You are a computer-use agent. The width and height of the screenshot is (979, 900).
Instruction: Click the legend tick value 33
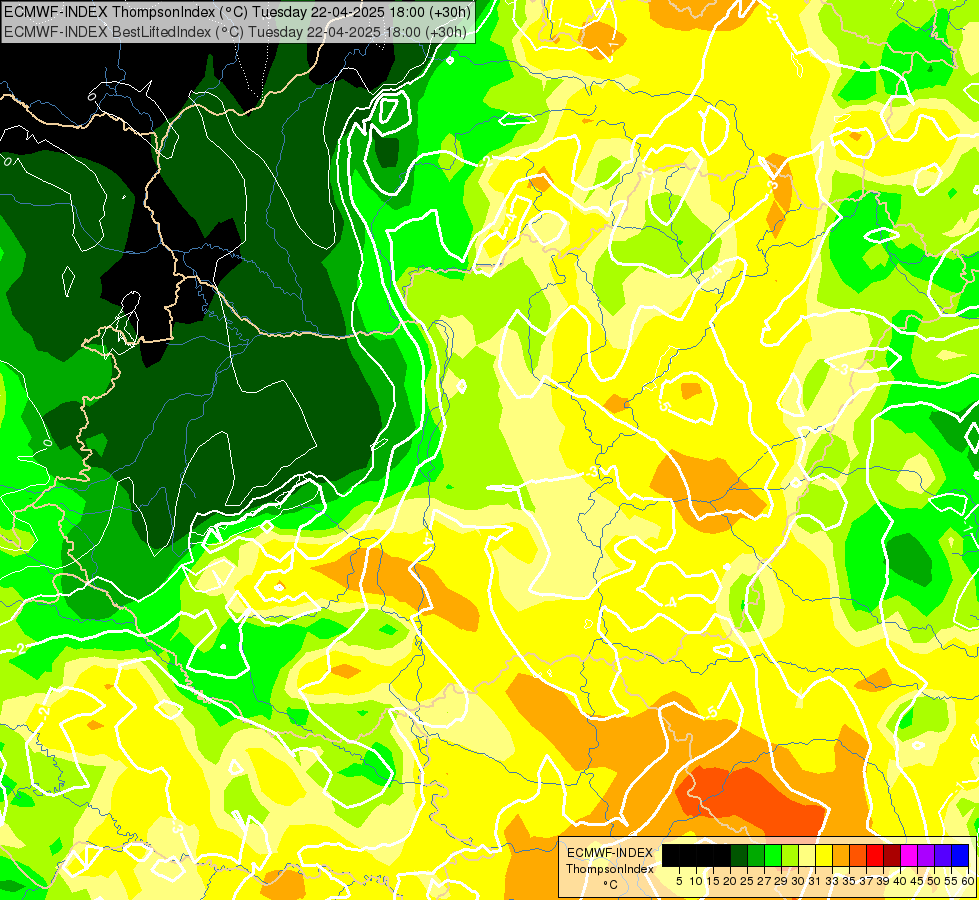(832, 881)
